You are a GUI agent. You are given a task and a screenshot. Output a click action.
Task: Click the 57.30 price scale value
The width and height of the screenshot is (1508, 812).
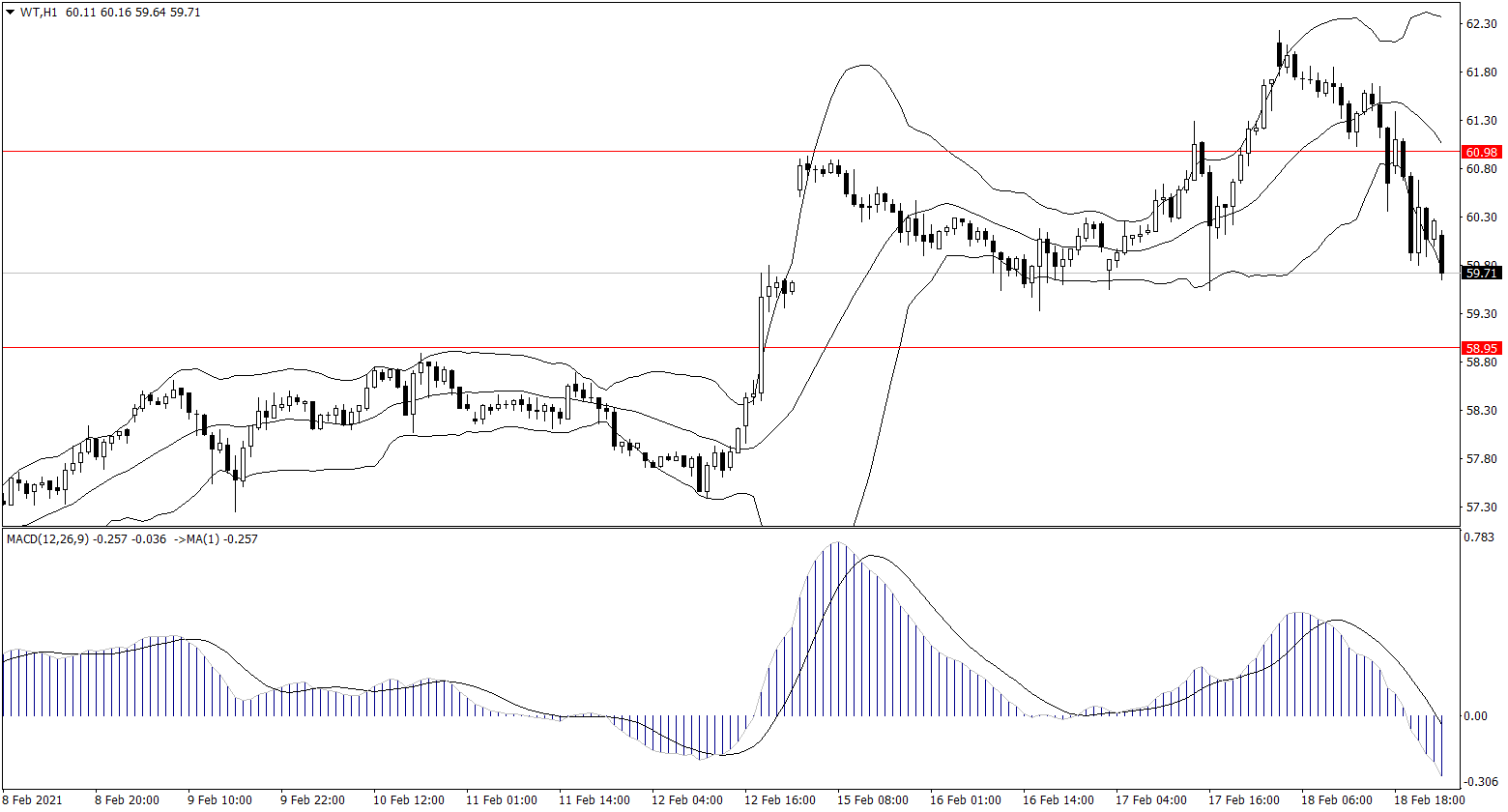click(x=1480, y=507)
